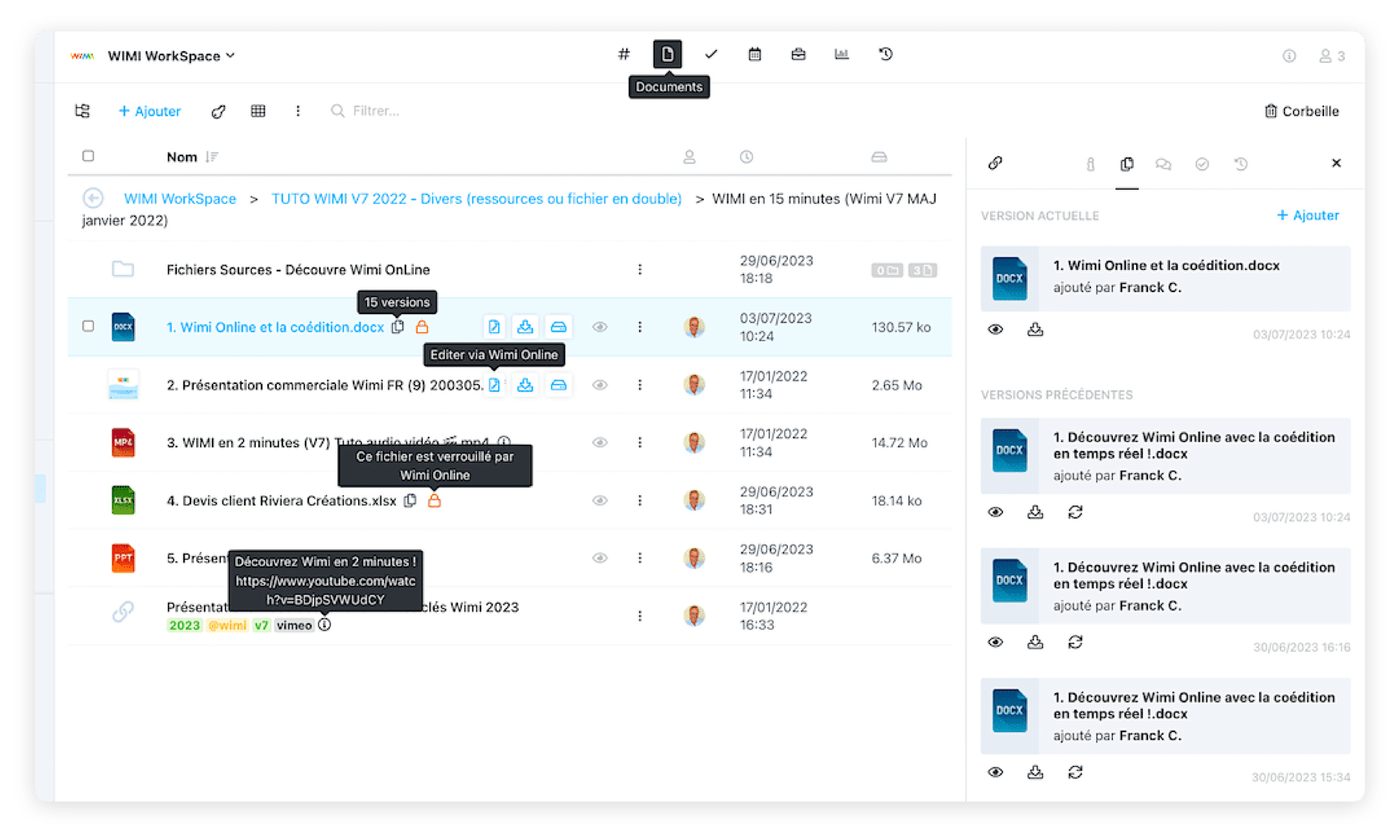Open options menu for Fichiers Sources folder
This screenshot has width=1400, height=840.
tap(639, 269)
